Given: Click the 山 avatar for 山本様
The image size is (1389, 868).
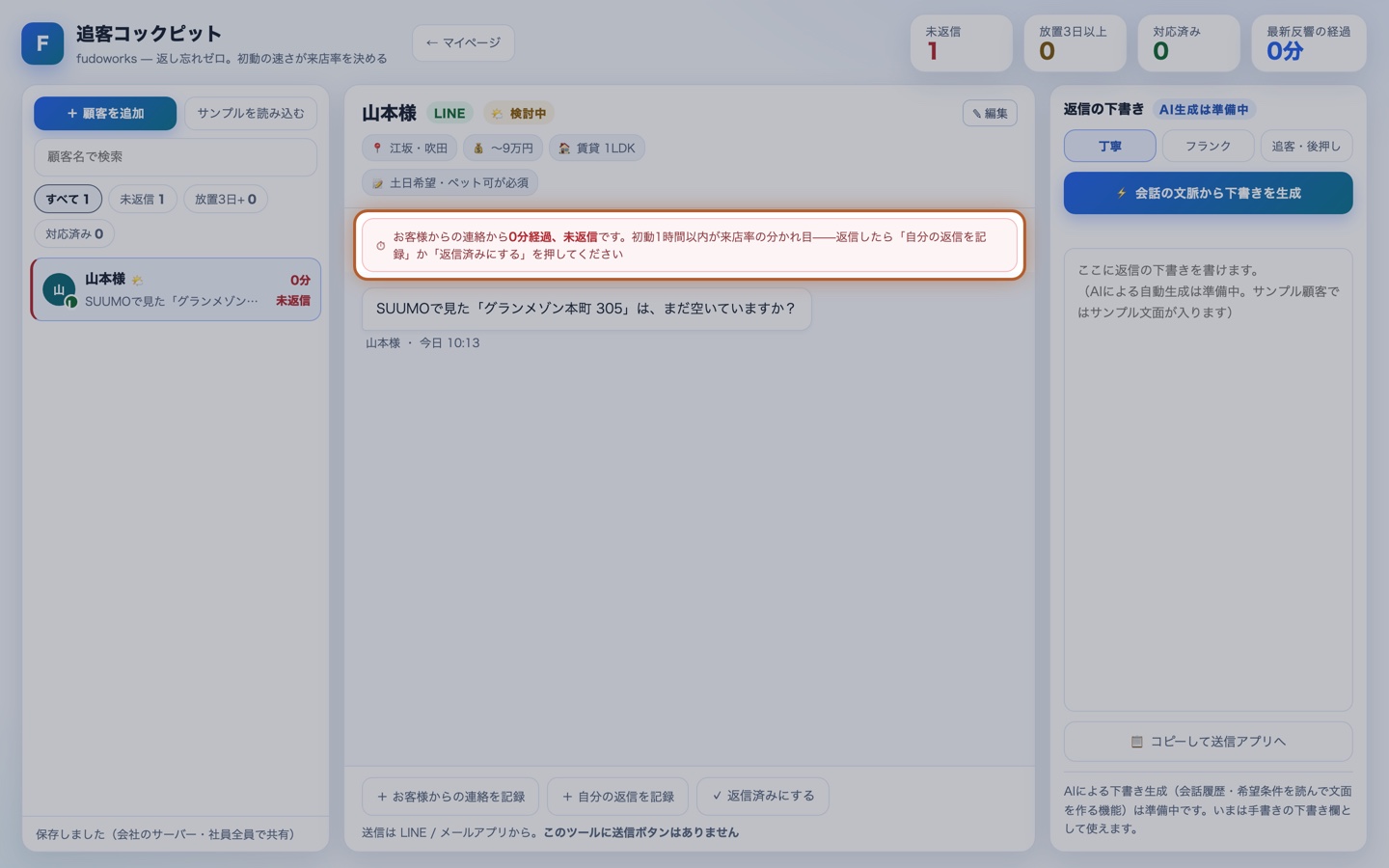Looking at the screenshot, I should [59, 289].
